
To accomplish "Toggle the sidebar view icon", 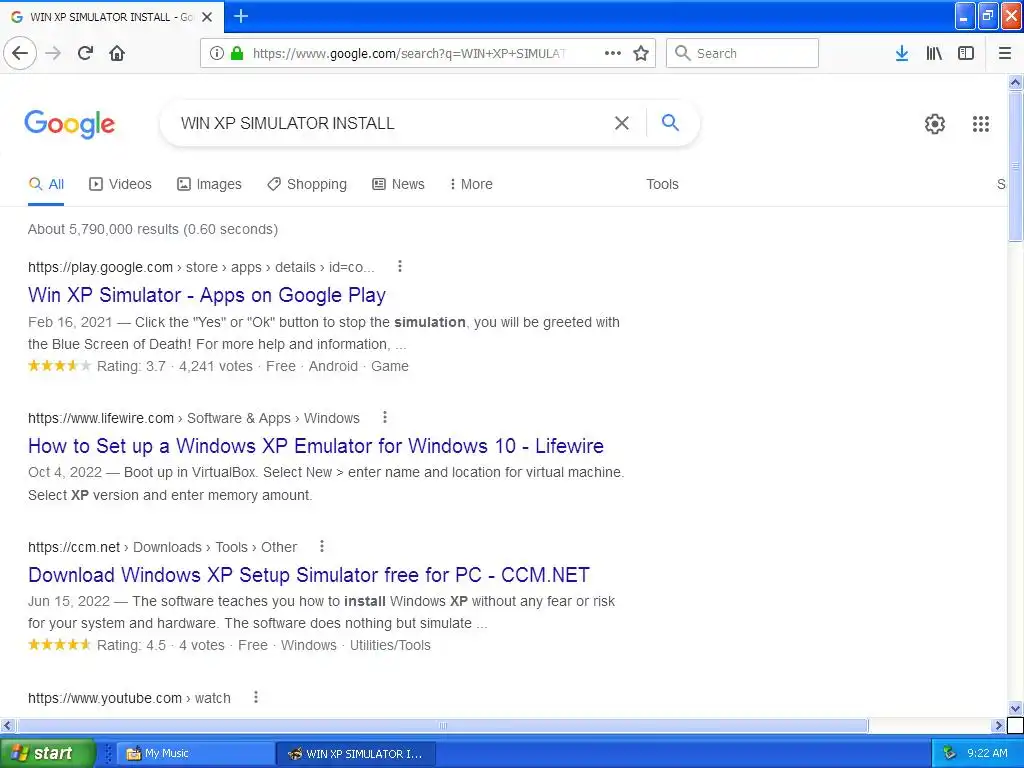I will pos(966,54).
